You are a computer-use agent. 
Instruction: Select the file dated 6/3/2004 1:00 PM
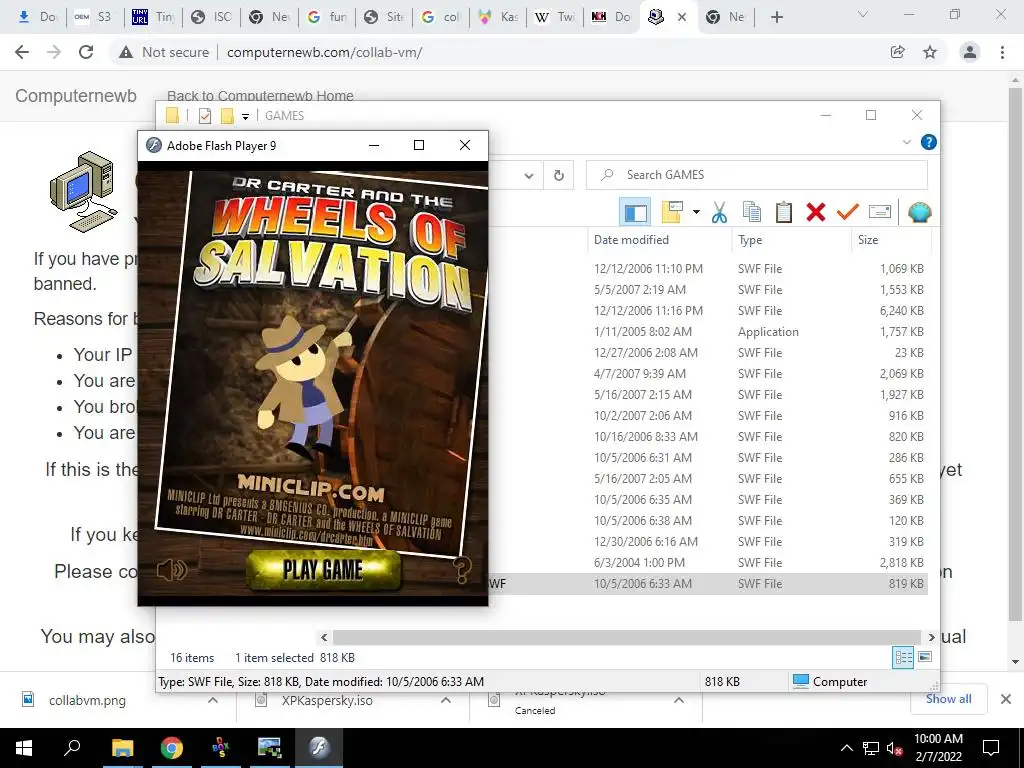[639, 563]
